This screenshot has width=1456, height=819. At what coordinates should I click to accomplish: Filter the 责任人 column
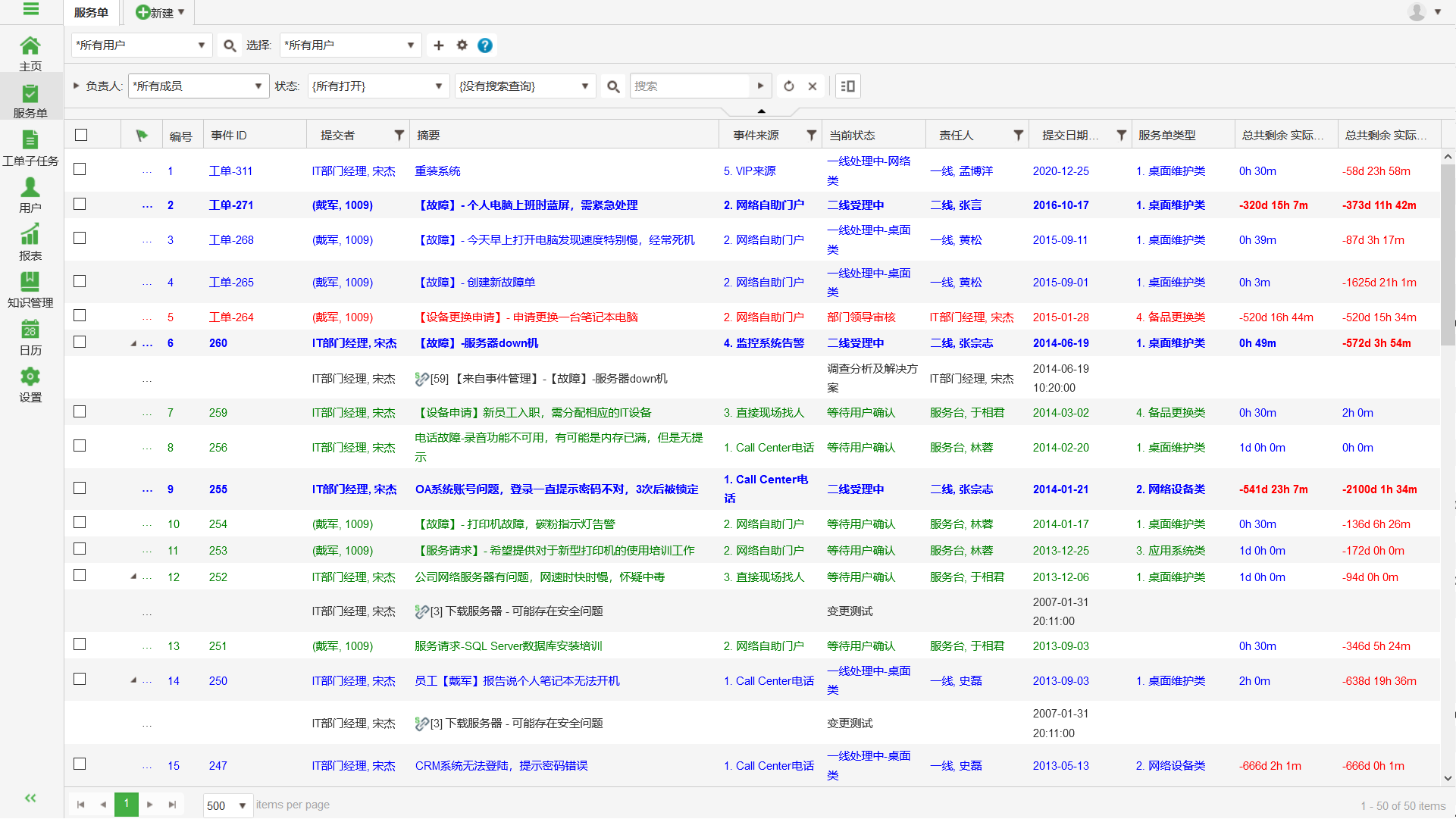point(1019,136)
